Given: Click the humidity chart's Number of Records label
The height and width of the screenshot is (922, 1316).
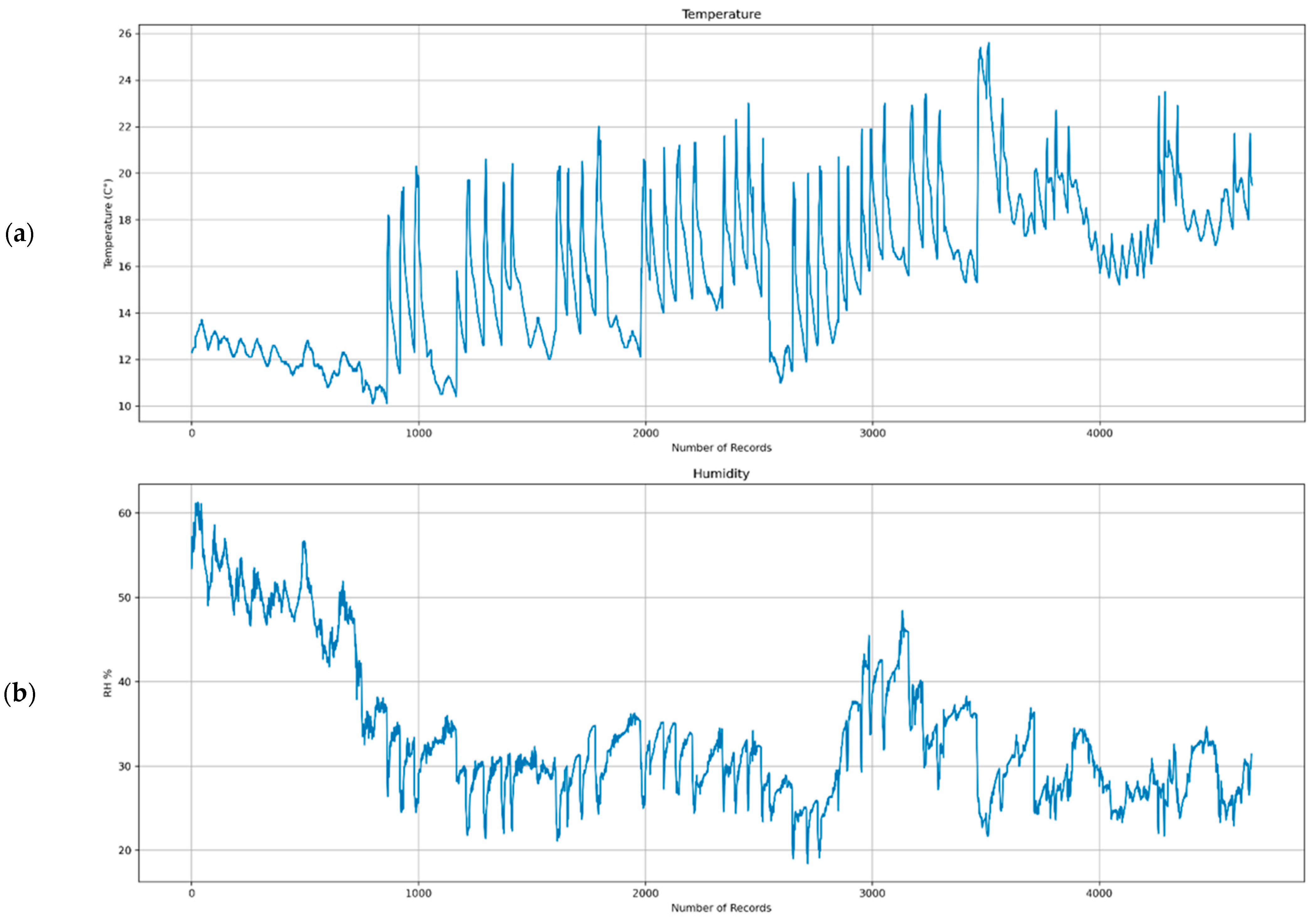Looking at the screenshot, I should (x=721, y=908).
